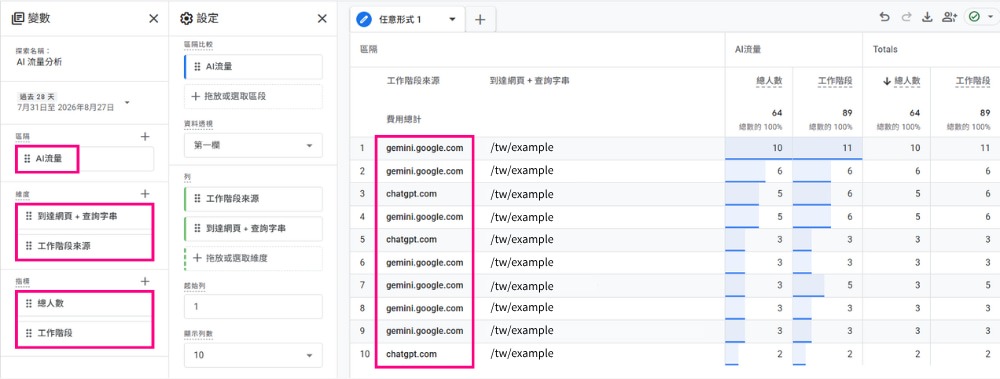Add a new 指標 with plus icon
This screenshot has width=1000, height=379.
(x=145, y=281)
